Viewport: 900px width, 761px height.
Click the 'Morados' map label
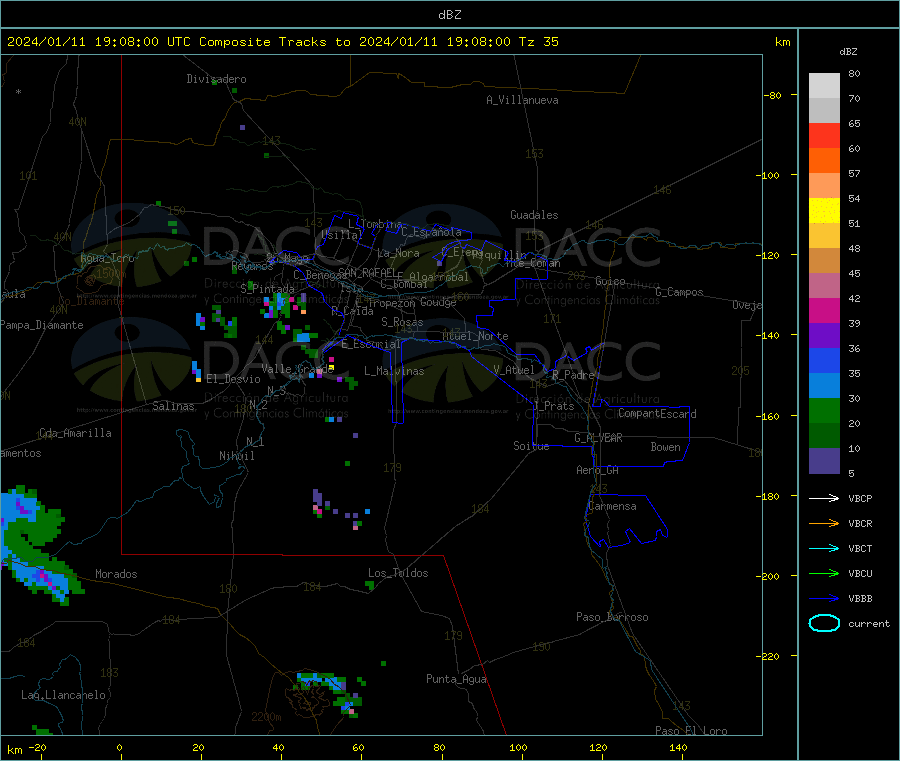[x=116, y=574]
